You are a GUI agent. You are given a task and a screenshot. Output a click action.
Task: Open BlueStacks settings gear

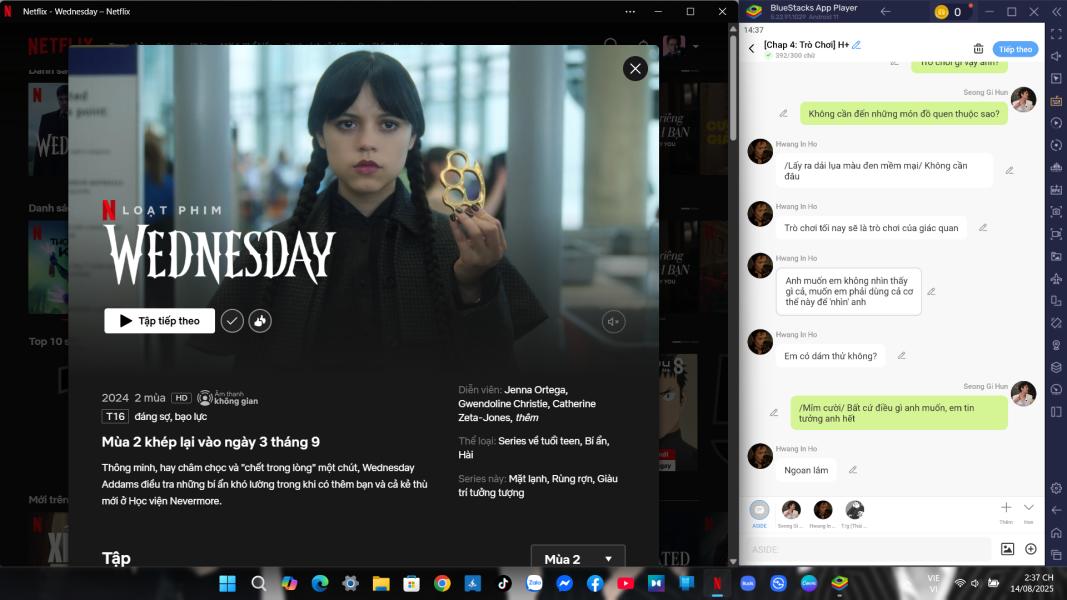(x=1056, y=488)
